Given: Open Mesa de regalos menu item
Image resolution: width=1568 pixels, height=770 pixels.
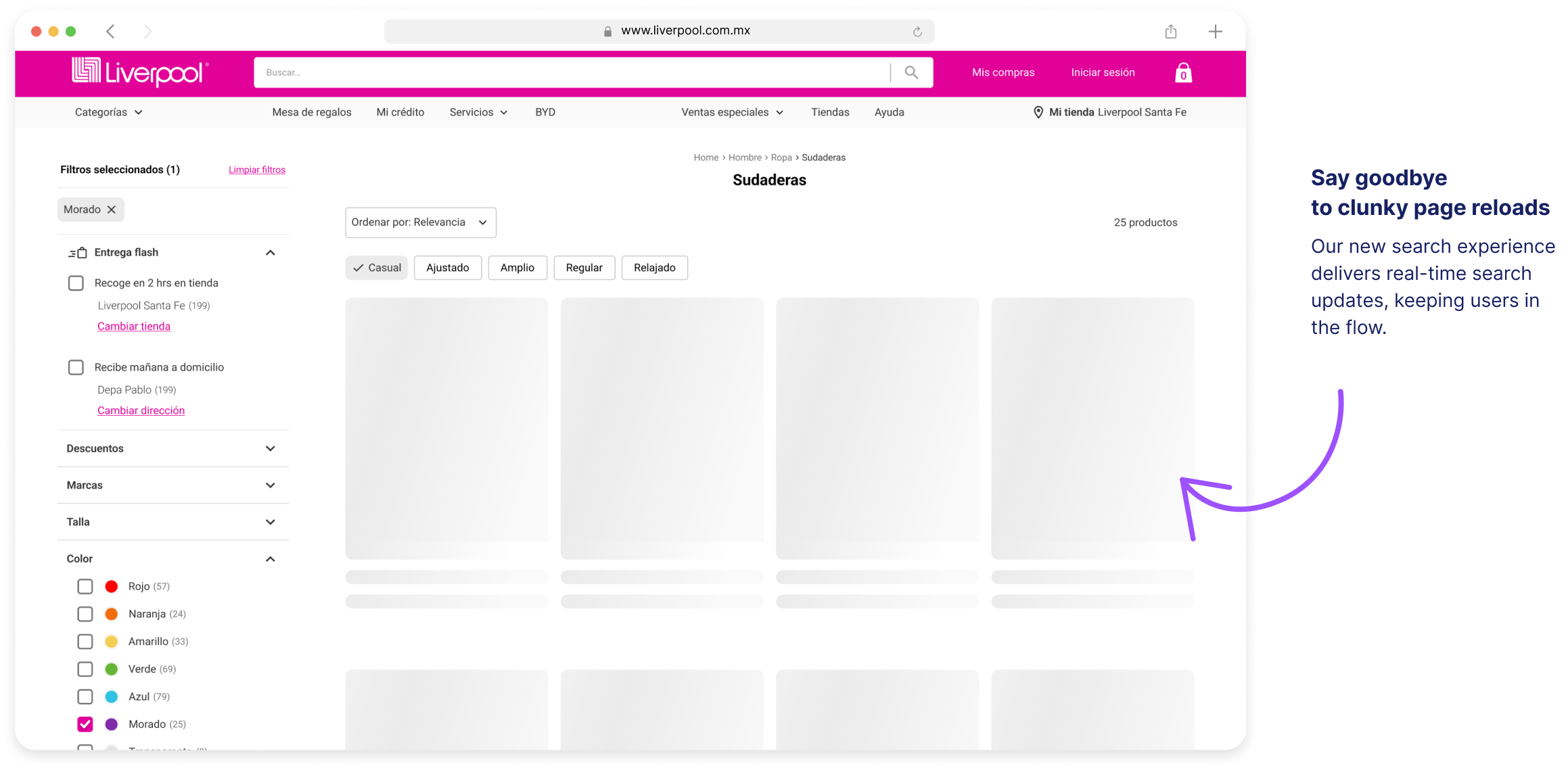Looking at the screenshot, I should click(311, 112).
